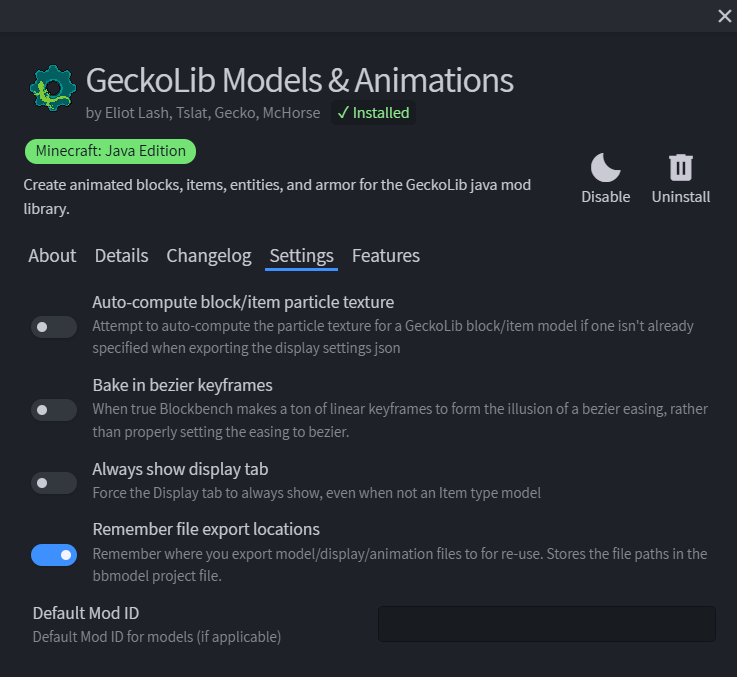
Task: Open the About tab
Action: click(x=52, y=256)
